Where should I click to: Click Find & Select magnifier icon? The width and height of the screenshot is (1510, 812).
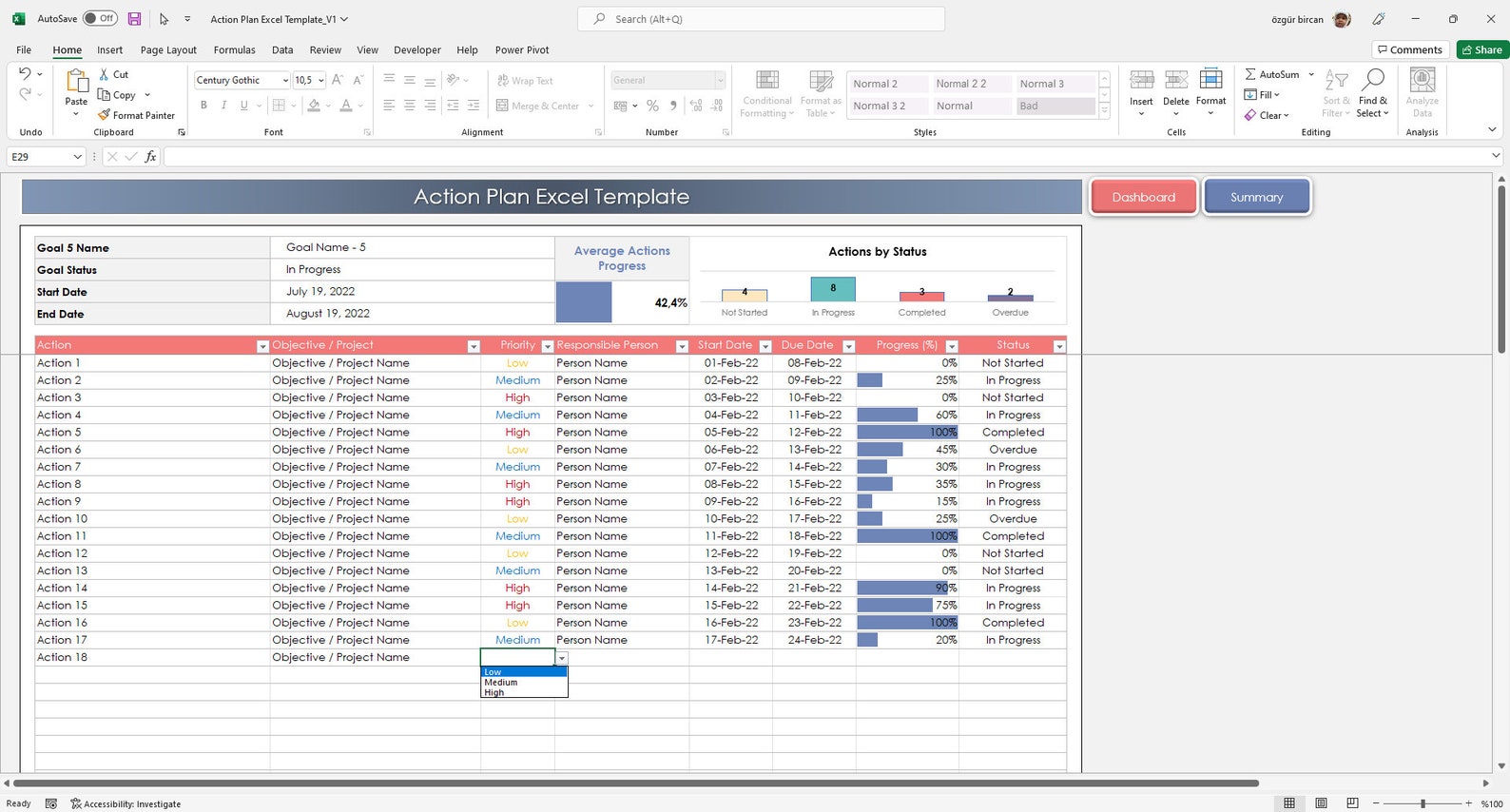click(x=1373, y=80)
